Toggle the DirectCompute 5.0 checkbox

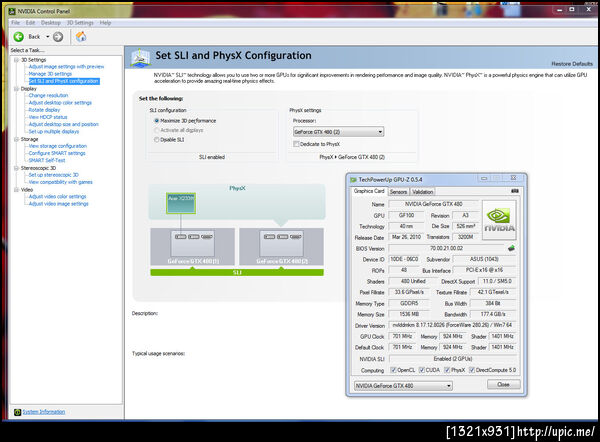click(472, 370)
